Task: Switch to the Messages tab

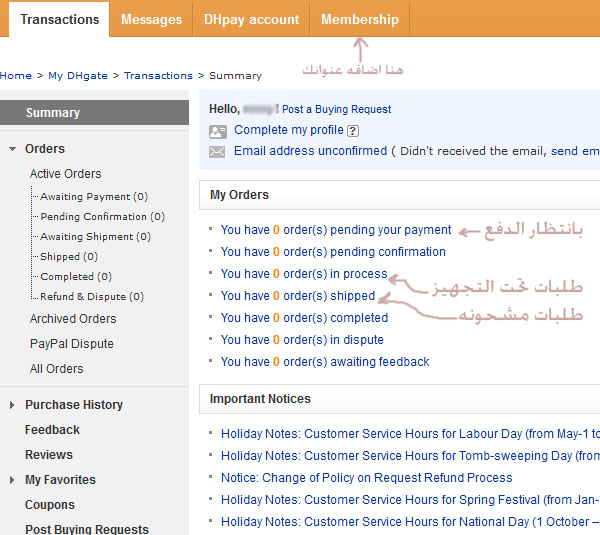Action: [151, 19]
